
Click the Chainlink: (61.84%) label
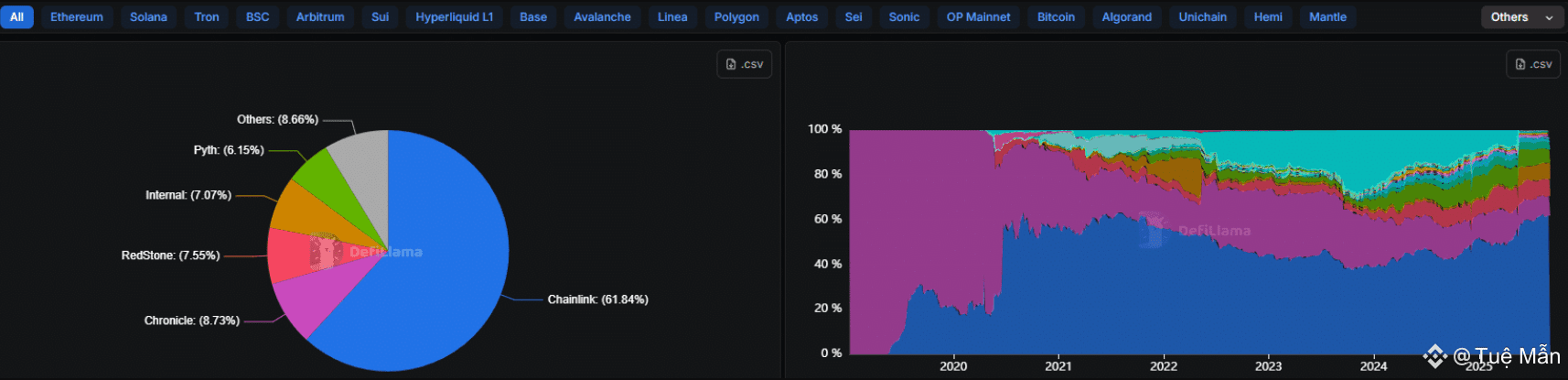coord(598,299)
